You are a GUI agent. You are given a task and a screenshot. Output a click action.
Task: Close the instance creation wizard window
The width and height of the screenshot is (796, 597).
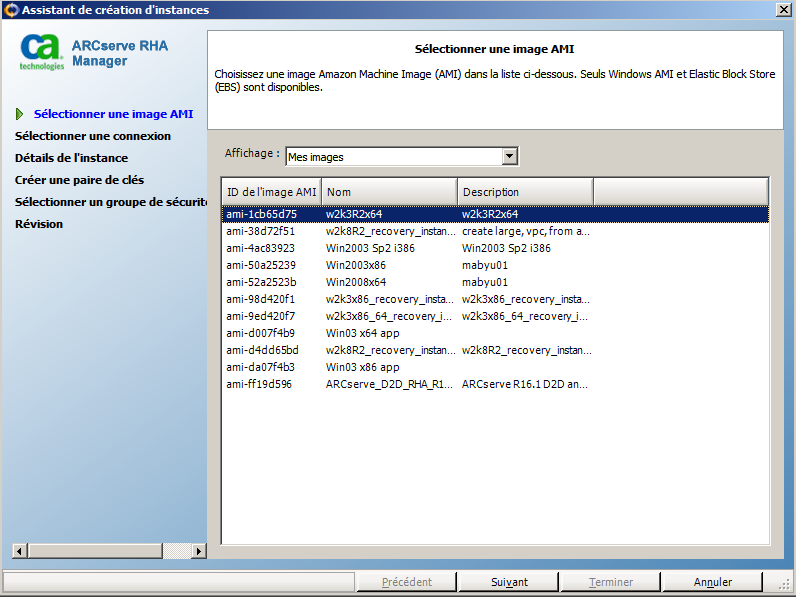click(783, 10)
